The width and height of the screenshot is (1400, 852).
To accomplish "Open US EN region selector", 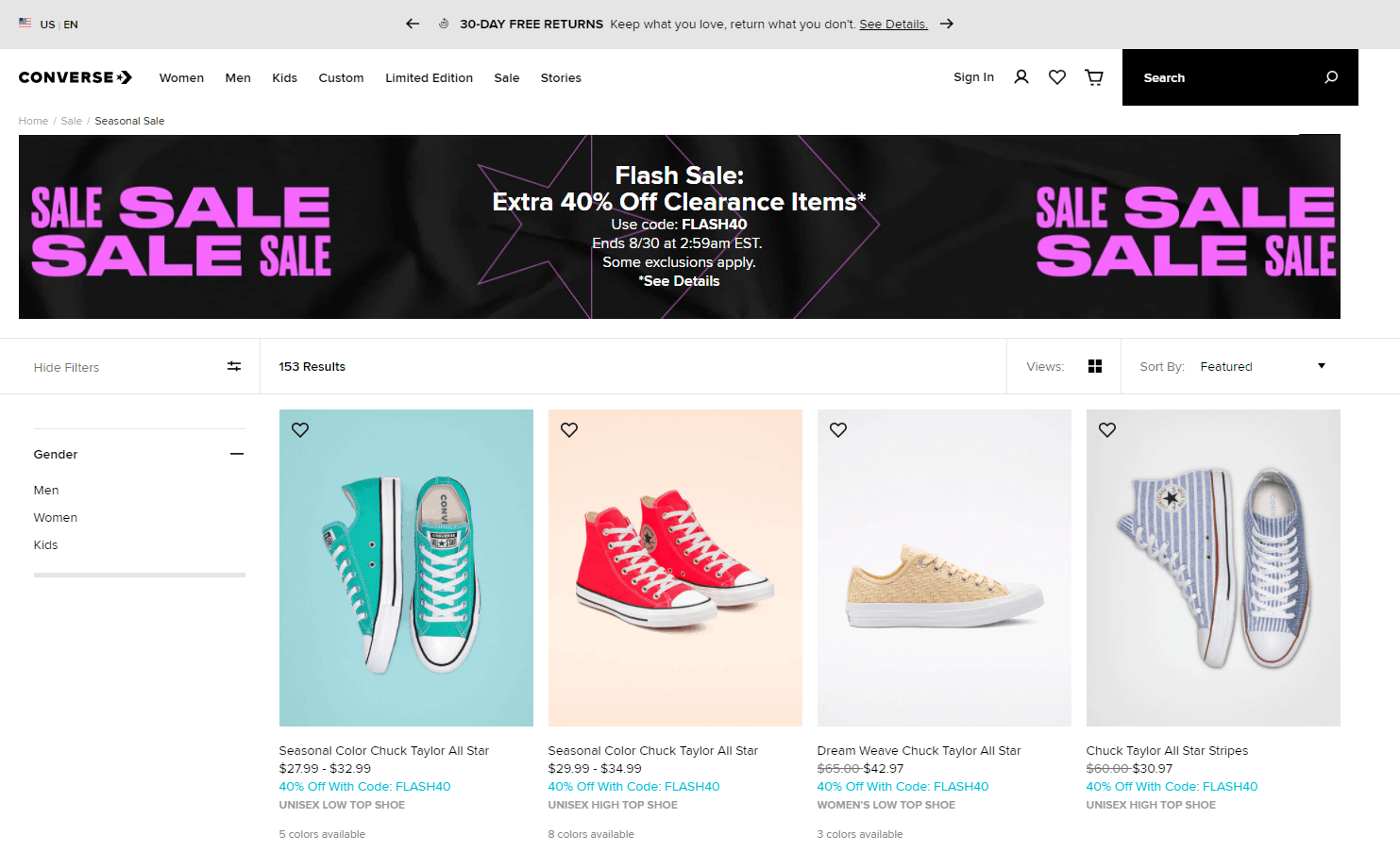I will (x=48, y=24).
